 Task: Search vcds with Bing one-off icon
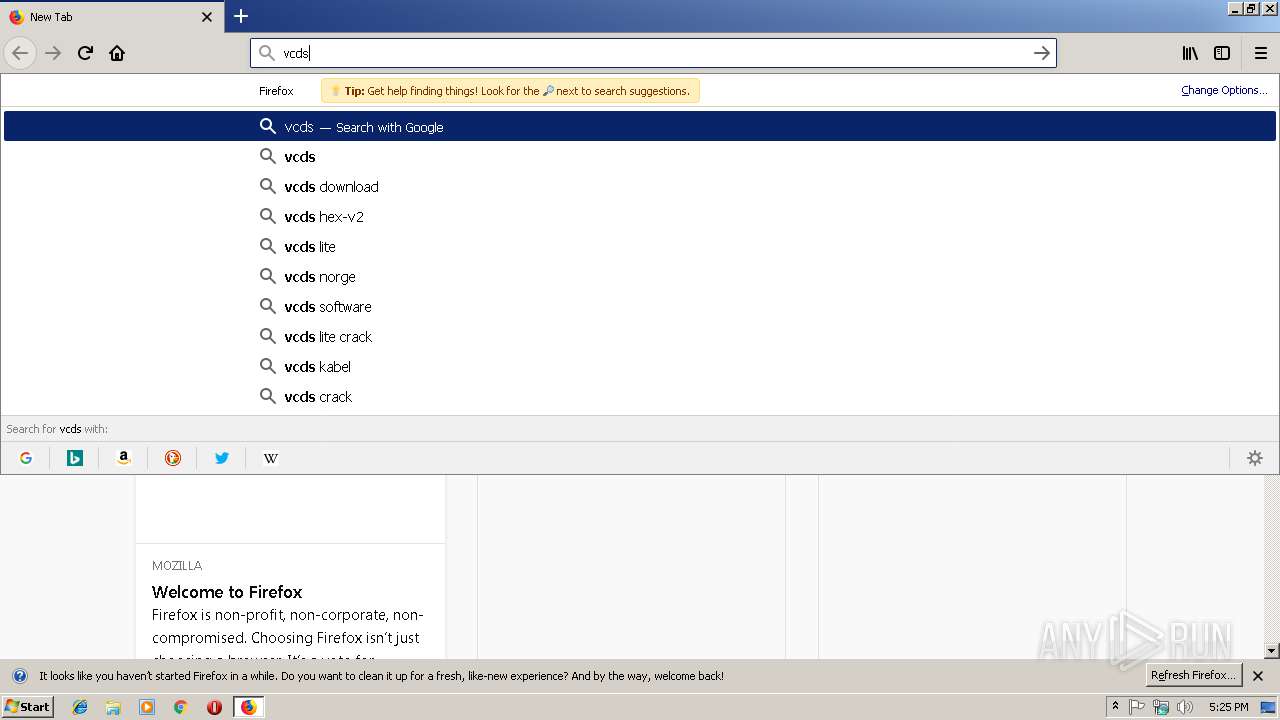pyautogui.click(x=75, y=458)
